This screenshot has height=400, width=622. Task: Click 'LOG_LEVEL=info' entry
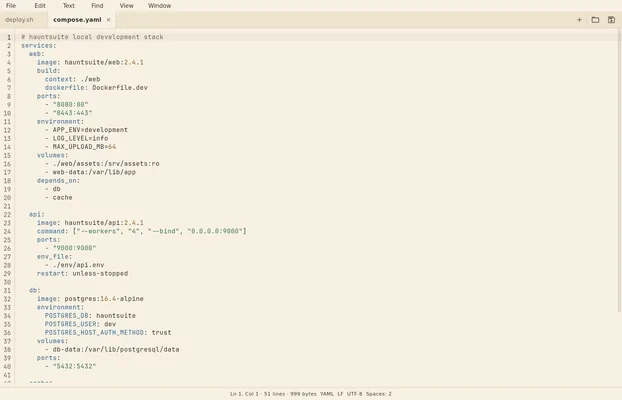(x=80, y=138)
